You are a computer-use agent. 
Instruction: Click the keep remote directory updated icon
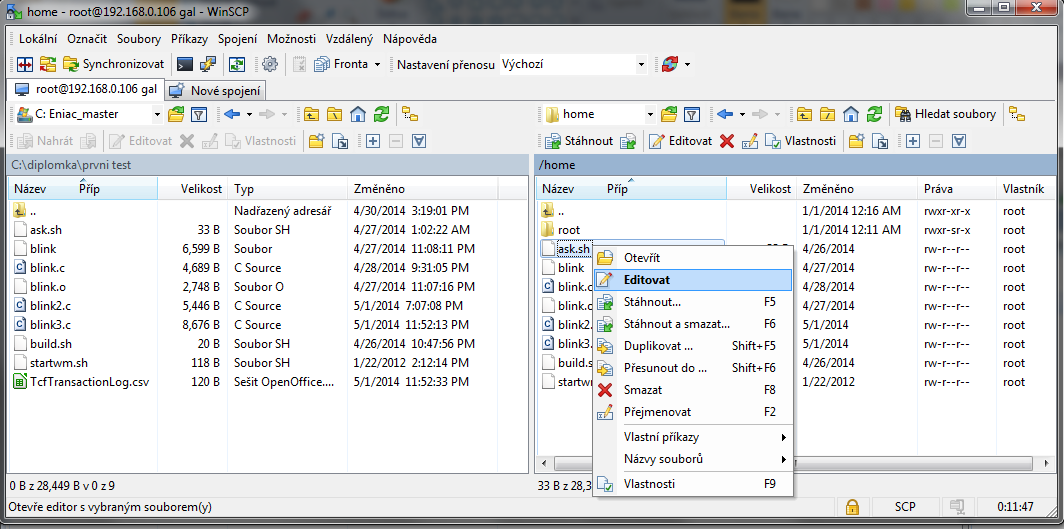[237, 64]
